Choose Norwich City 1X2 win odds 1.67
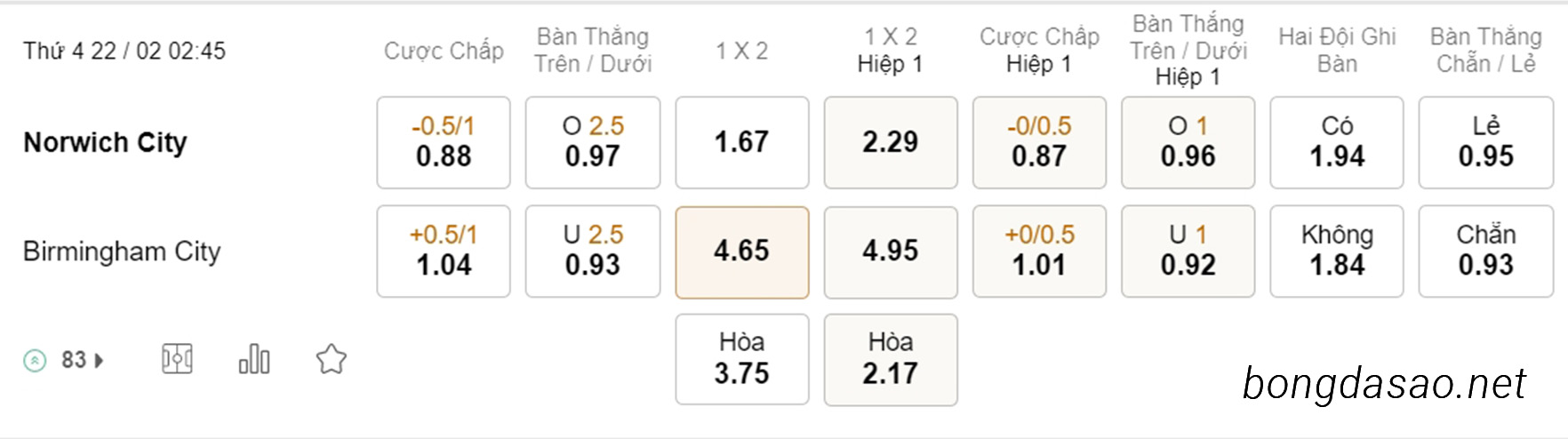 click(742, 142)
